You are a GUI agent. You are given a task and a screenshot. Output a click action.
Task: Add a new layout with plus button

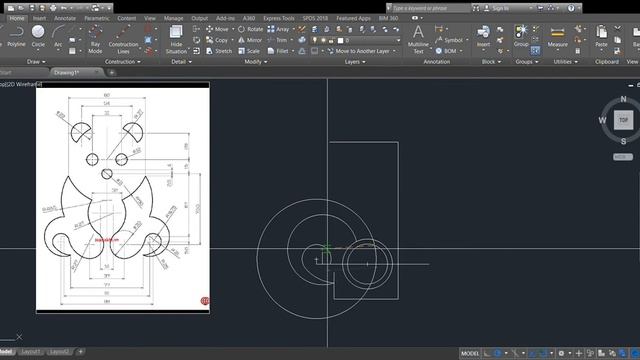tap(80, 351)
